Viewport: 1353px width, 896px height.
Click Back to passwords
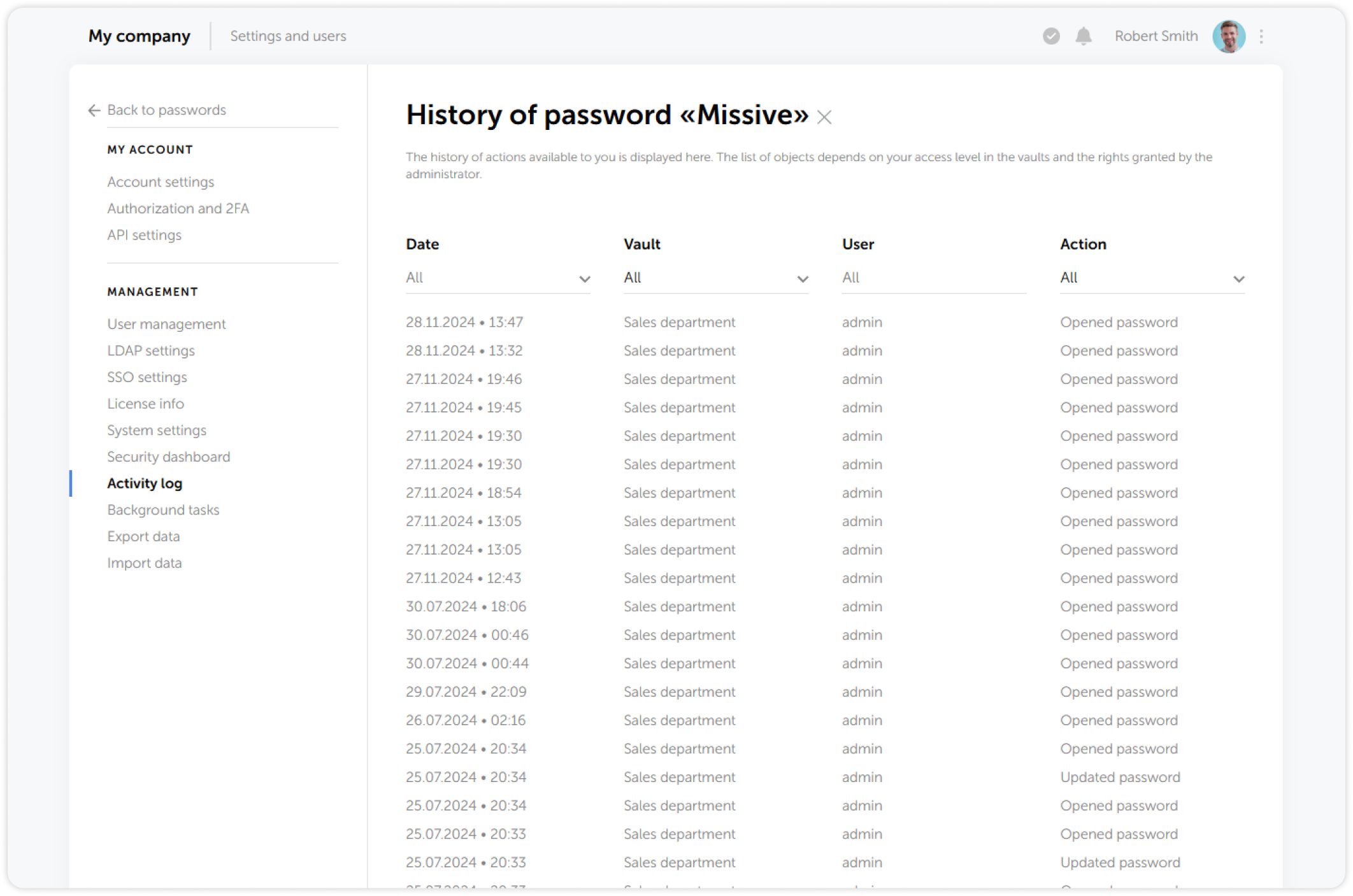[x=166, y=110]
